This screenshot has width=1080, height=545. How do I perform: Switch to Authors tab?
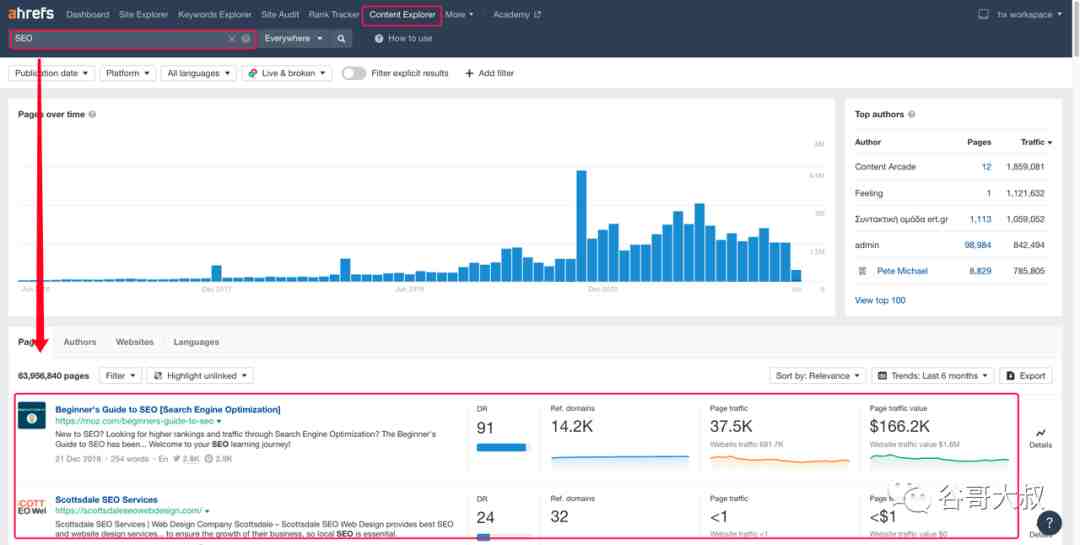pyautogui.click(x=80, y=342)
